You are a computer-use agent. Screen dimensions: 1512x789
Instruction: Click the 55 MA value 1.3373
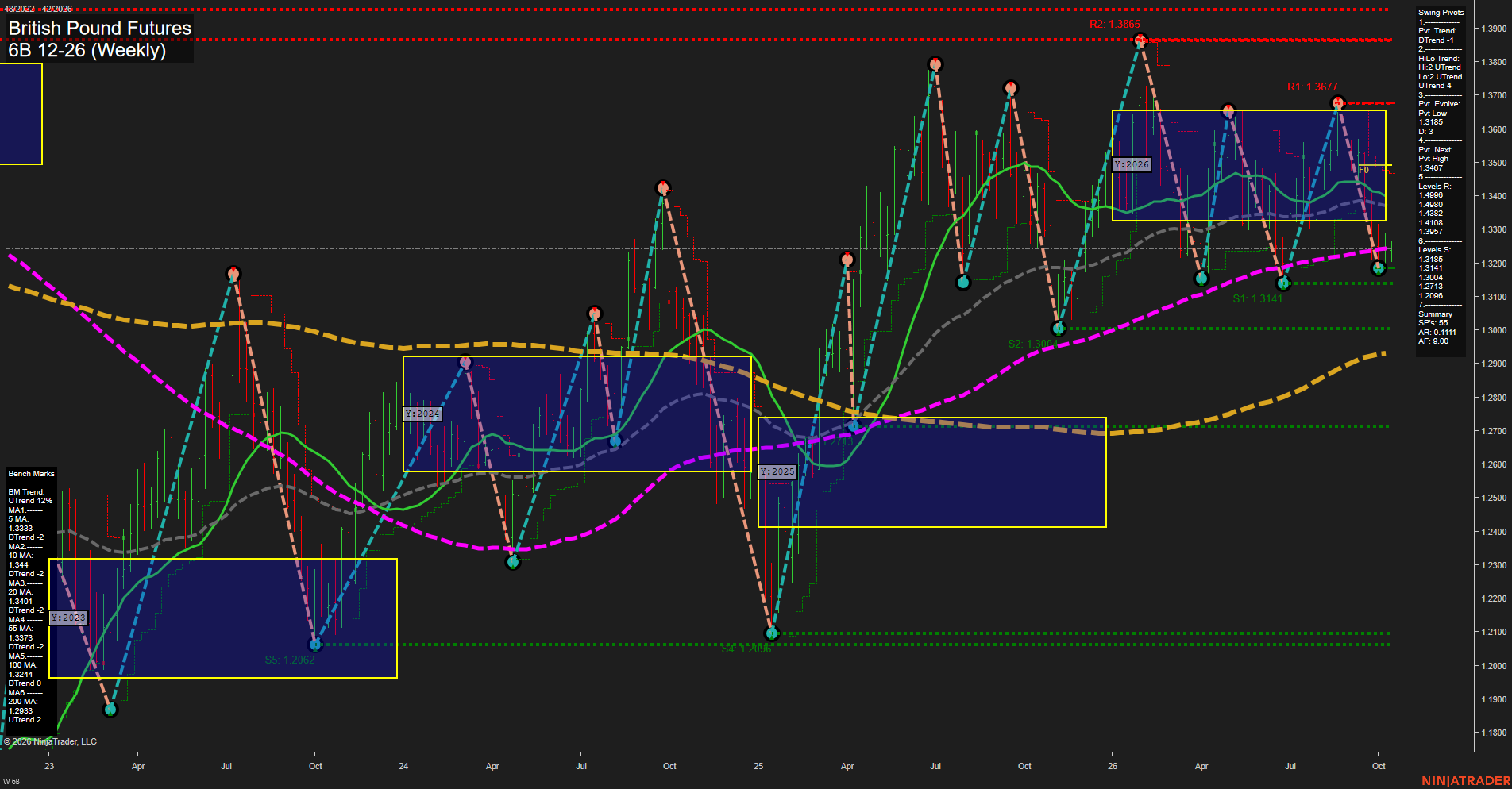[21, 638]
